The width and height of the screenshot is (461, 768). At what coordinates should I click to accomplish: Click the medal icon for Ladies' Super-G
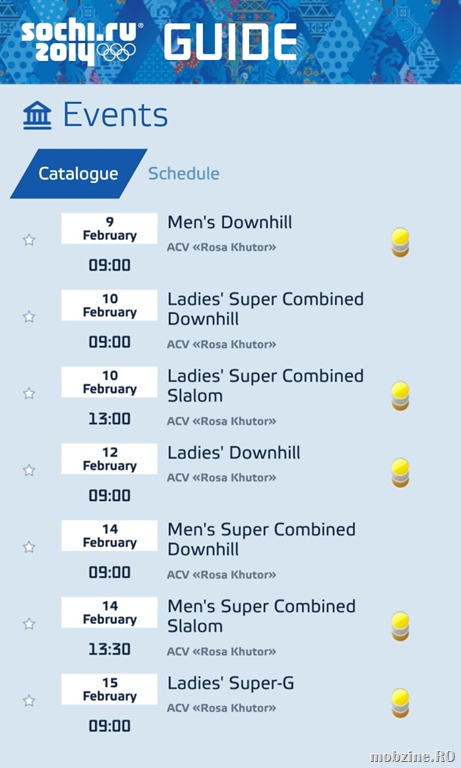point(400,703)
